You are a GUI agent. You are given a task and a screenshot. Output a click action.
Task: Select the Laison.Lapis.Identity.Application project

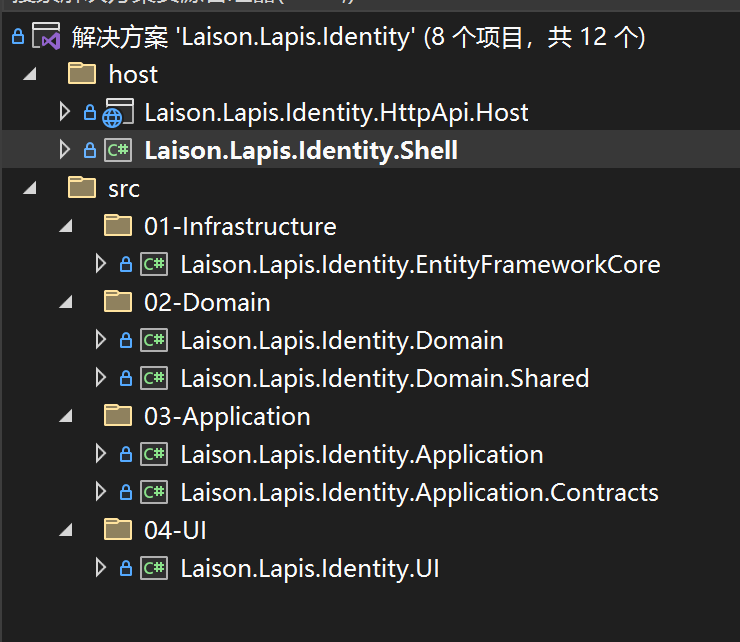coord(361,454)
